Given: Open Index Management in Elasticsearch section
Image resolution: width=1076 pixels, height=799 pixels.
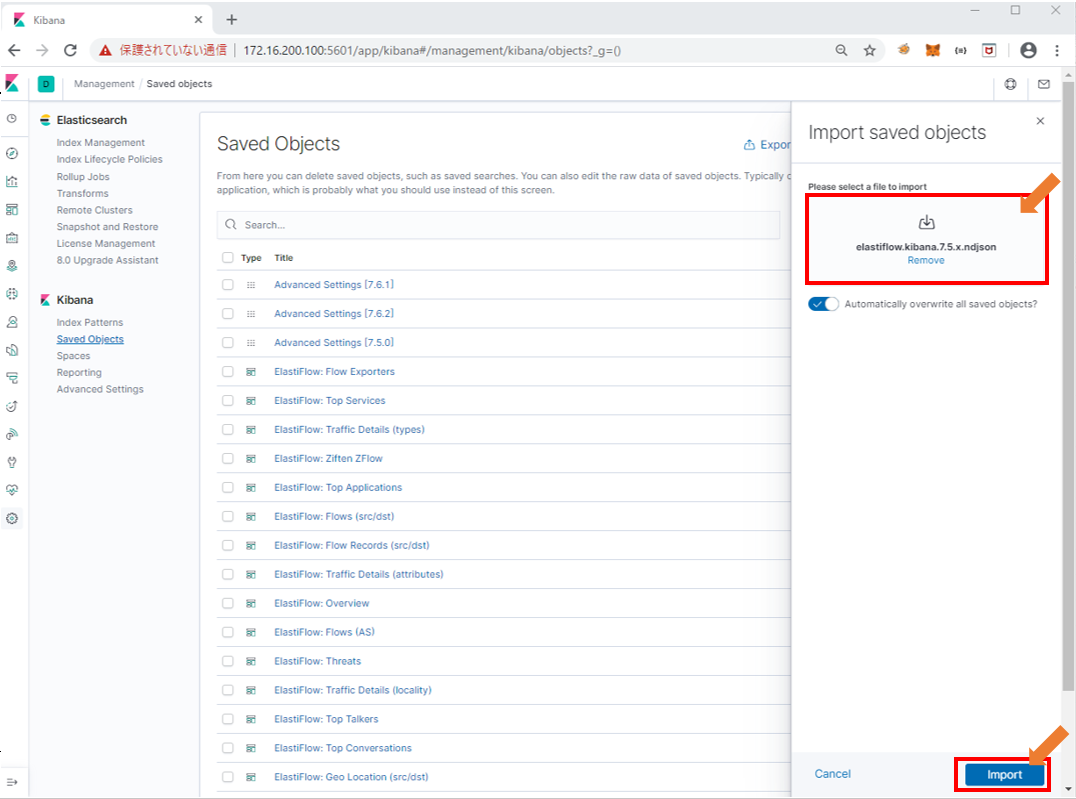Looking at the screenshot, I should [x=101, y=143].
